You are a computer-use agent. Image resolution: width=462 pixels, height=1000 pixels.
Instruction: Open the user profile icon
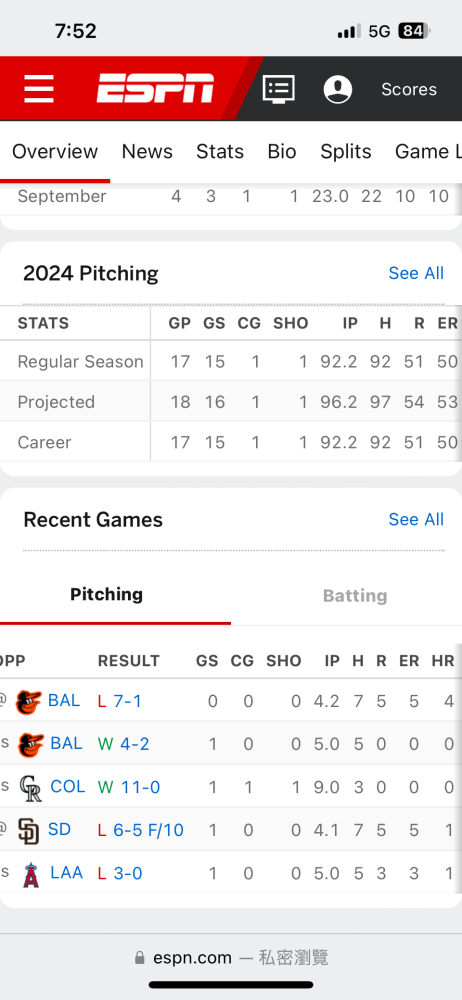pyautogui.click(x=338, y=89)
